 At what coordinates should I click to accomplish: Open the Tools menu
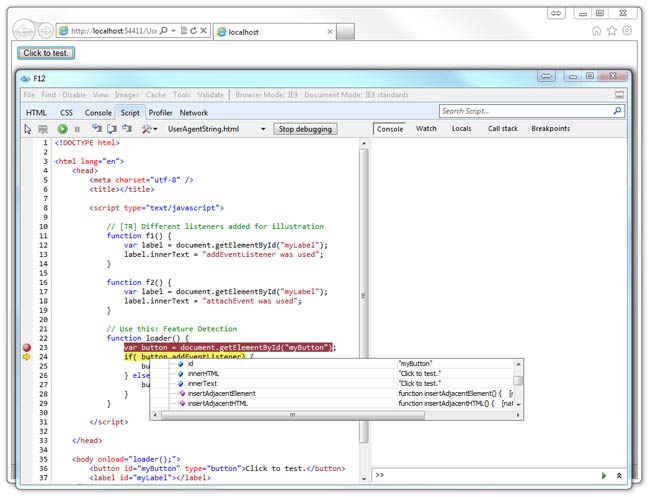tap(182, 95)
